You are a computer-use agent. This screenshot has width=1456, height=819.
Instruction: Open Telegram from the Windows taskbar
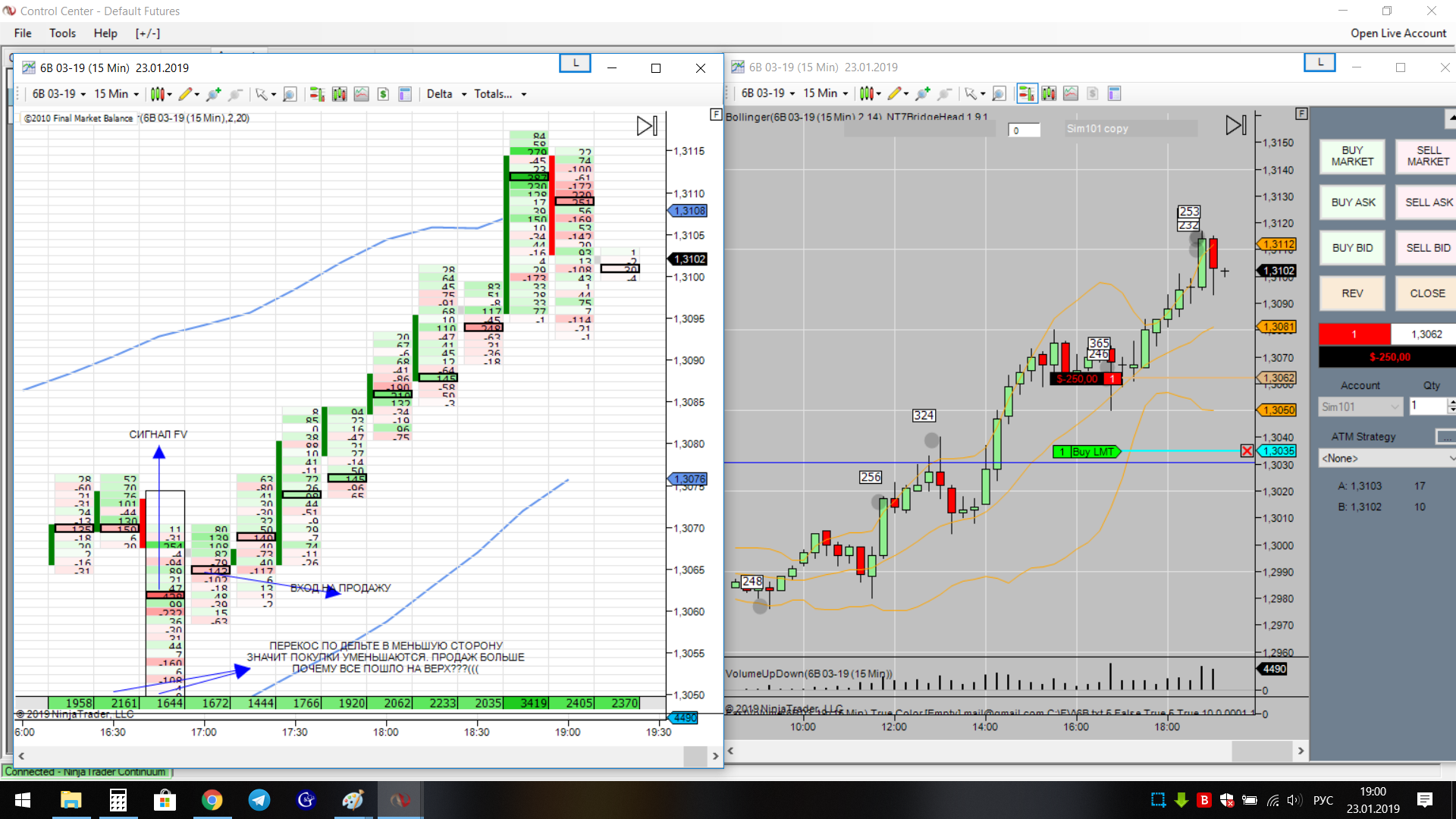point(259,800)
